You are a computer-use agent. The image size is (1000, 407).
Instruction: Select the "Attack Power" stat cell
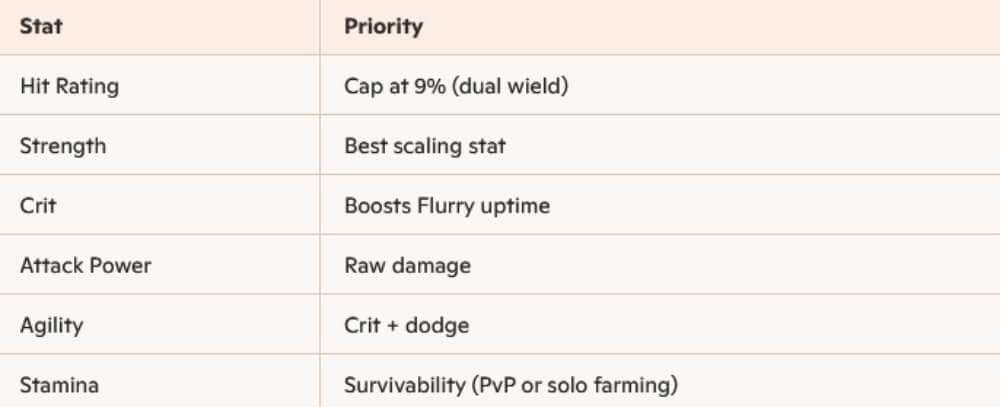(85, 266)
